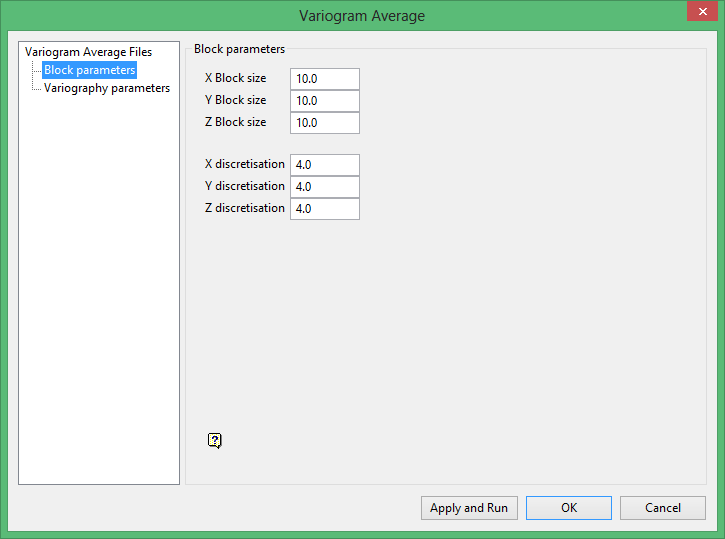Click the Variogram Average title bar

pos(362,16)
